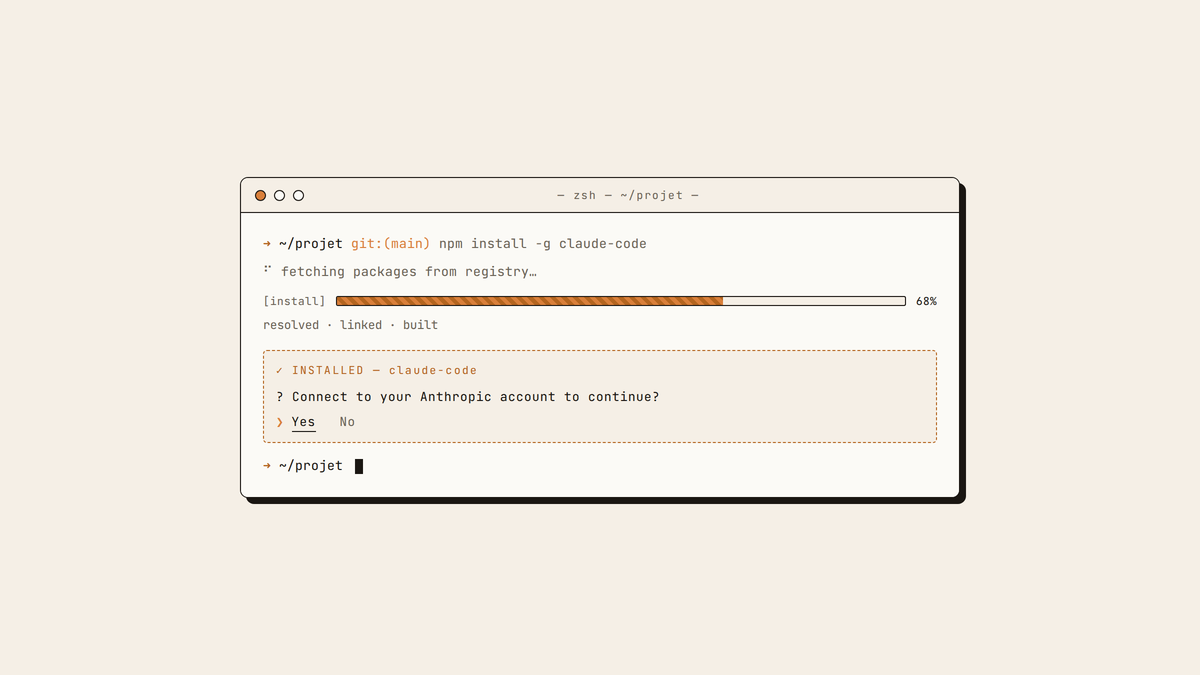The width and height of the screenshot is (1200, 675).
Task: Click the "resolved · linked · built" status
Action: click(350, 325)
